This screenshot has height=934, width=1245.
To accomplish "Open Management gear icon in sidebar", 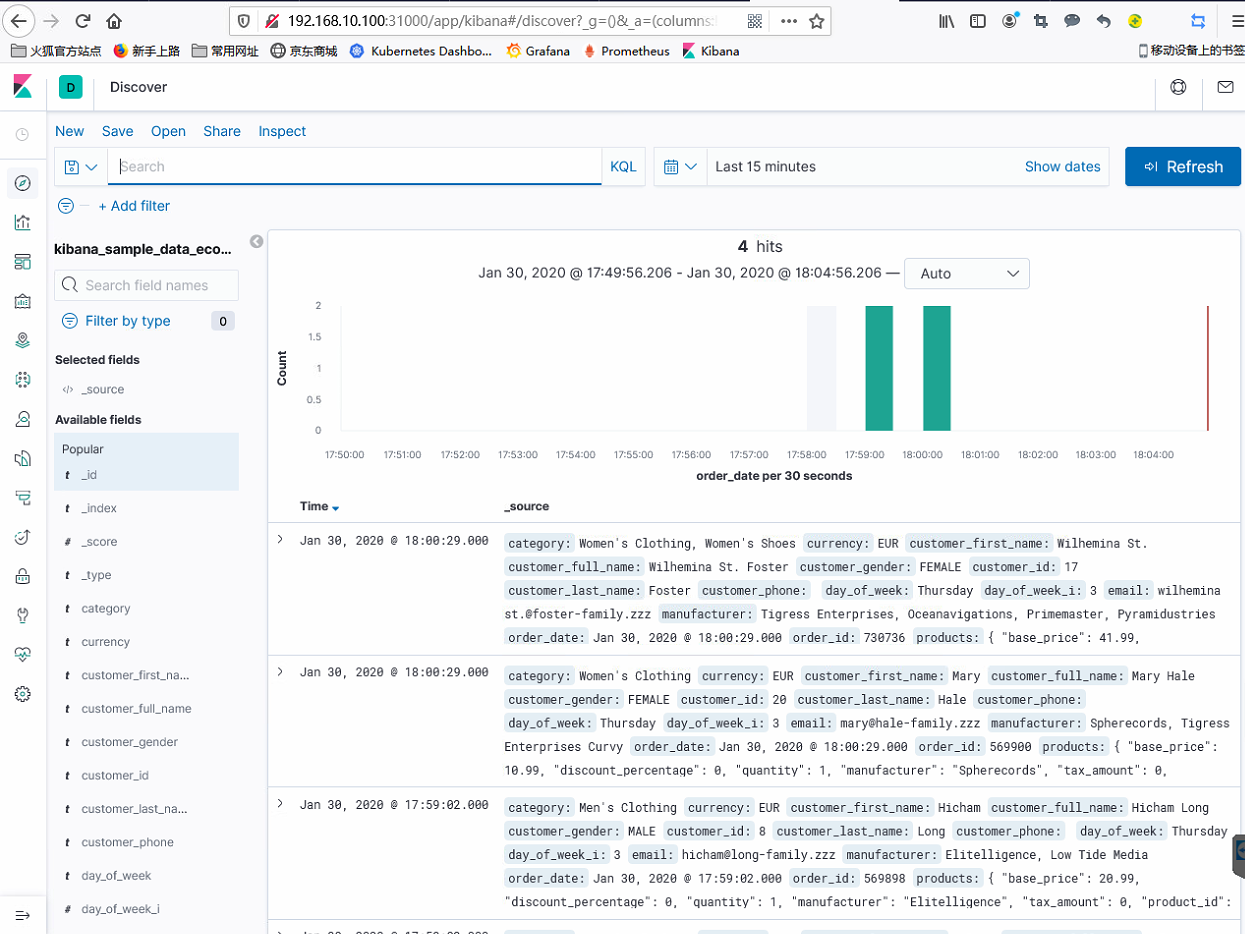I will (x=22, y=694).
